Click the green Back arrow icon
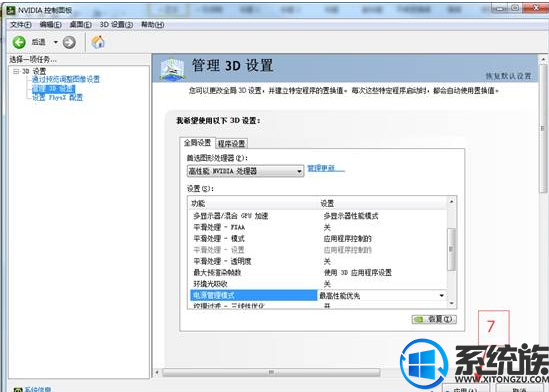Screen dimensions: 549x392 coord(19,42)
